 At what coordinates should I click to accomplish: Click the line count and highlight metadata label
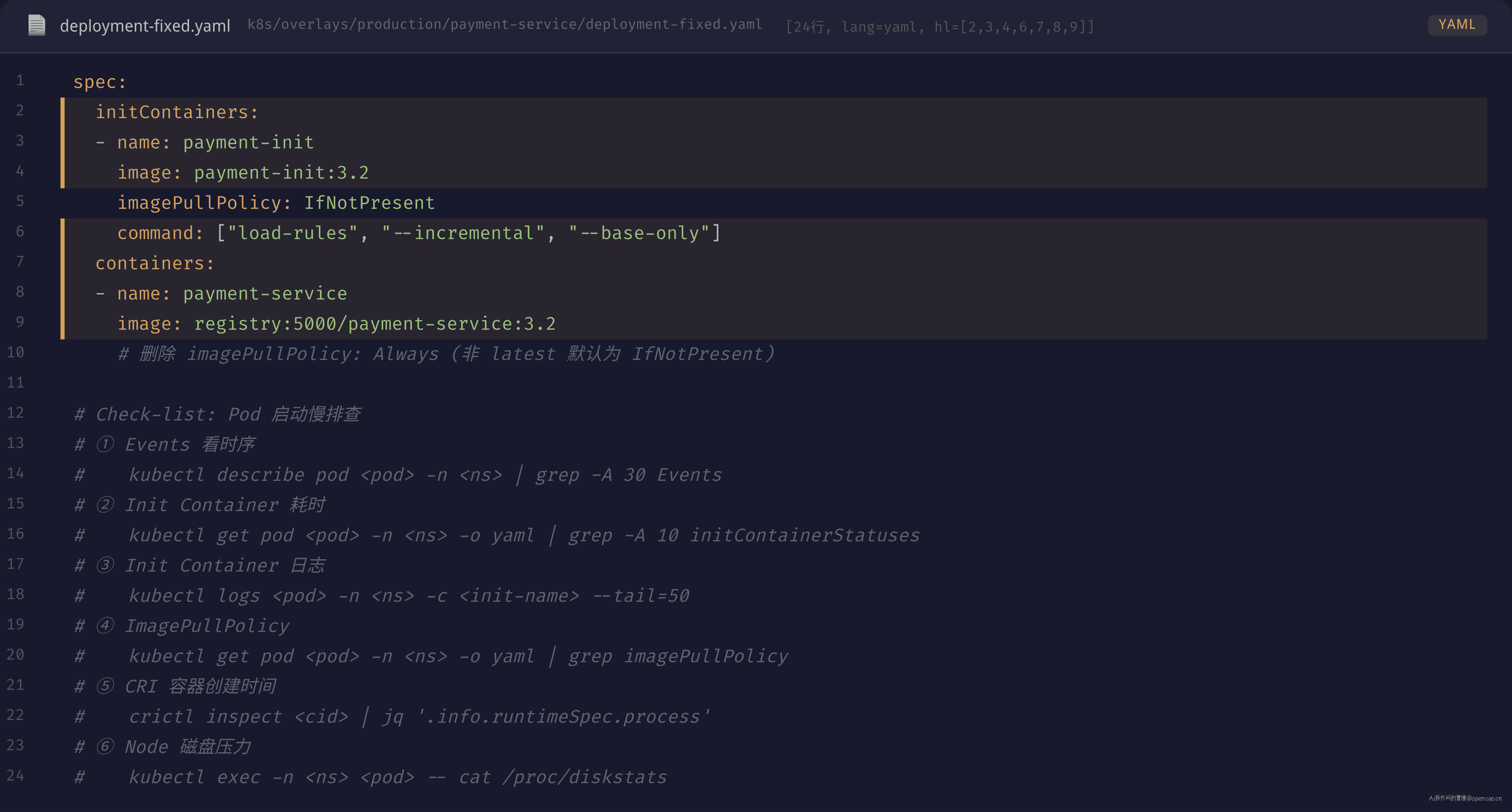tap(940, 27)
